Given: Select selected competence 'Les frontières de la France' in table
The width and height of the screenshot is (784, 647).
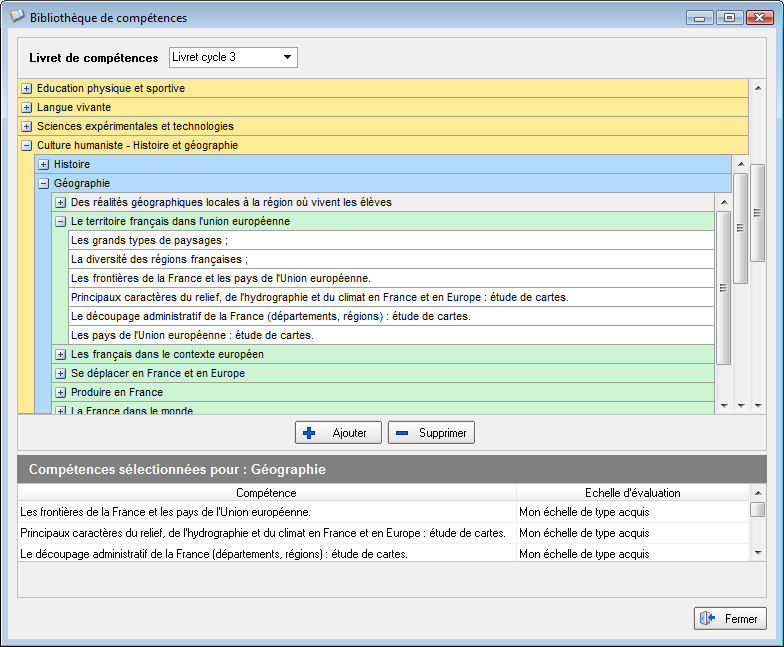Looking at the screenshot, I should pyautogui.click(x=266, y=512).
